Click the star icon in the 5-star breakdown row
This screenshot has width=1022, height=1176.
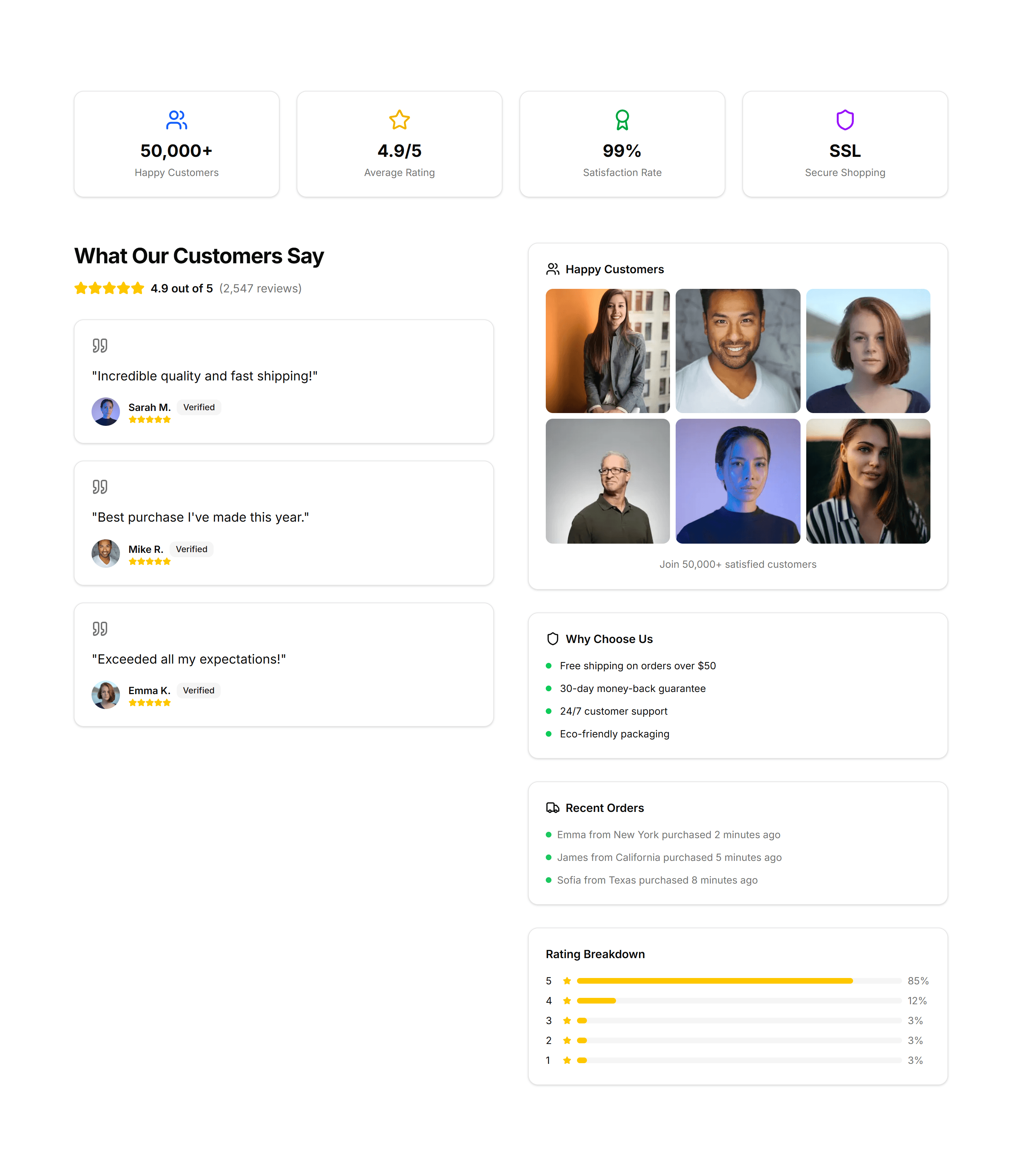point(567,981)
